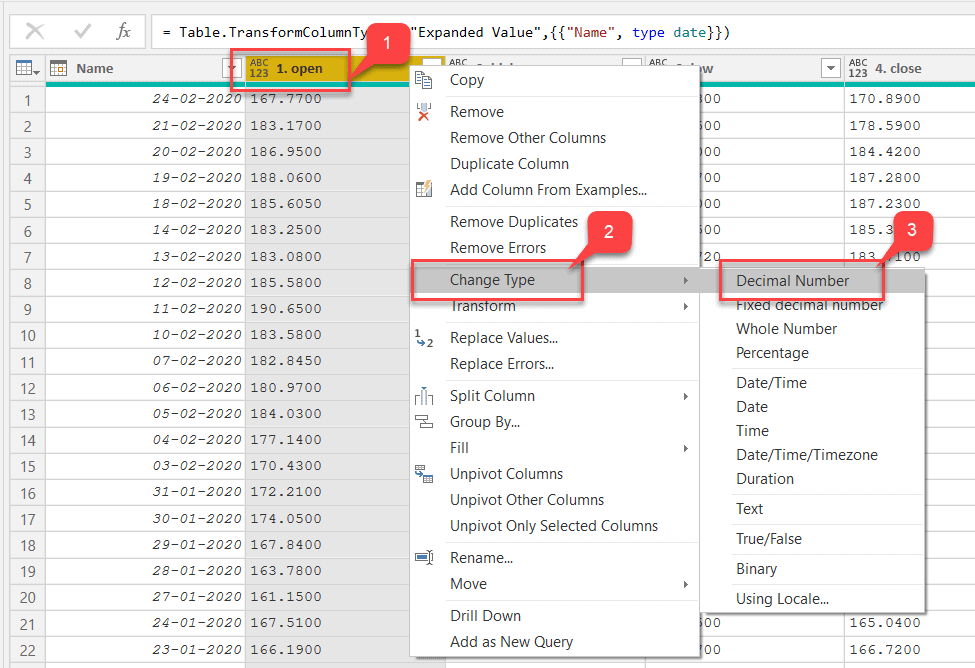The image size is (975, 668).
Task: Confirm the formula with the checkmark icon
Action: tap(82, 31)
